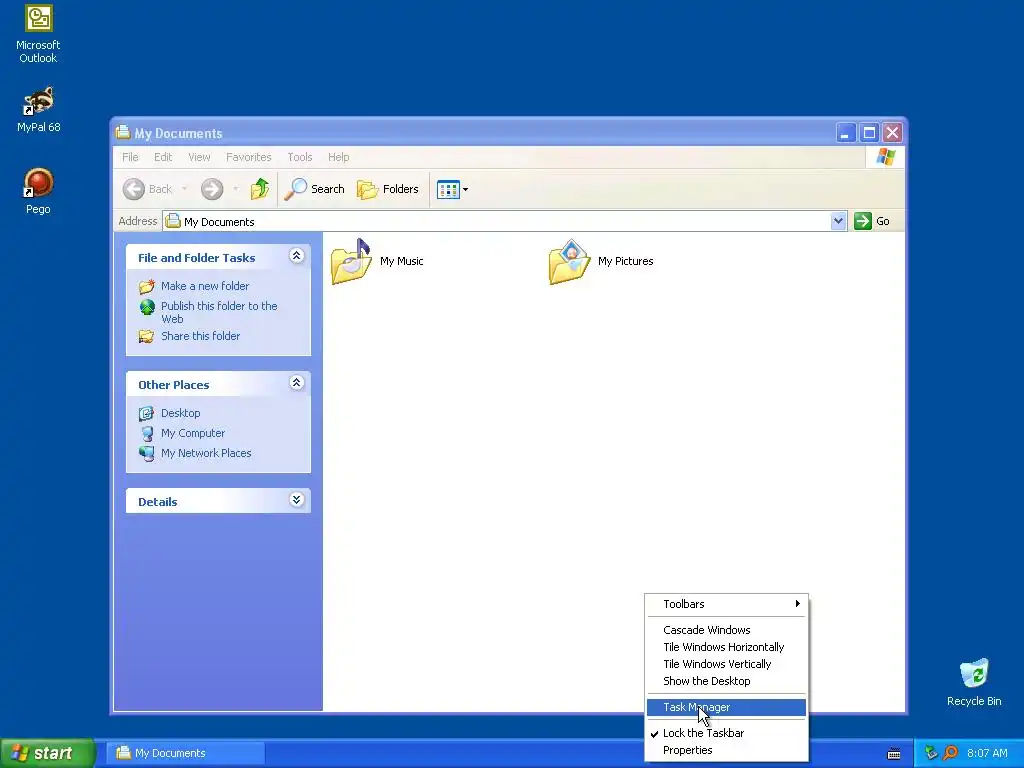This screenshot has width=1024, height=768.
Task: Open My Network Places link
Action: (x=206, y=453)
